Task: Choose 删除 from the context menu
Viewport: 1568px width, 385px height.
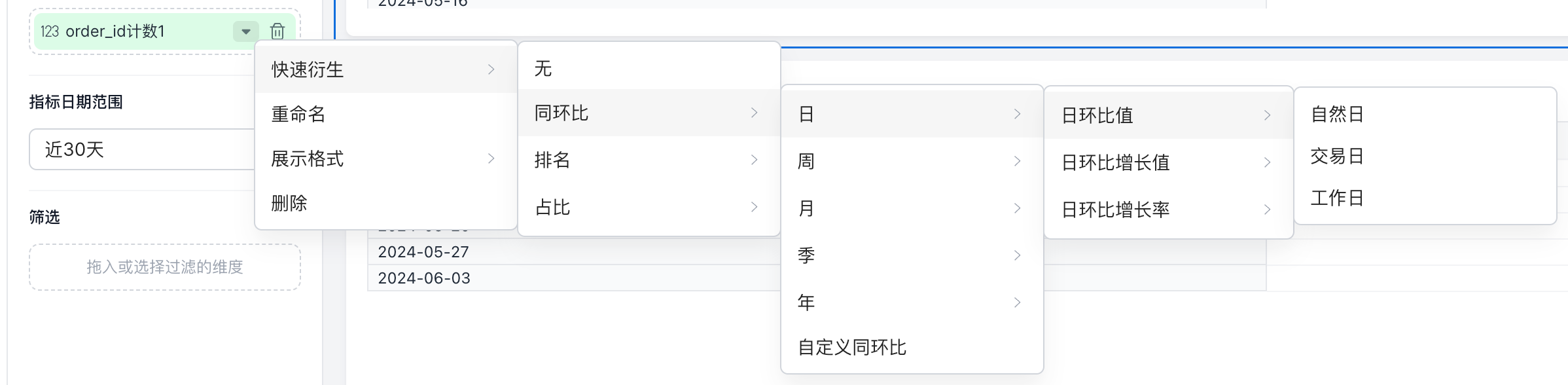Action: pyautogui.click(x=385, y=203)
